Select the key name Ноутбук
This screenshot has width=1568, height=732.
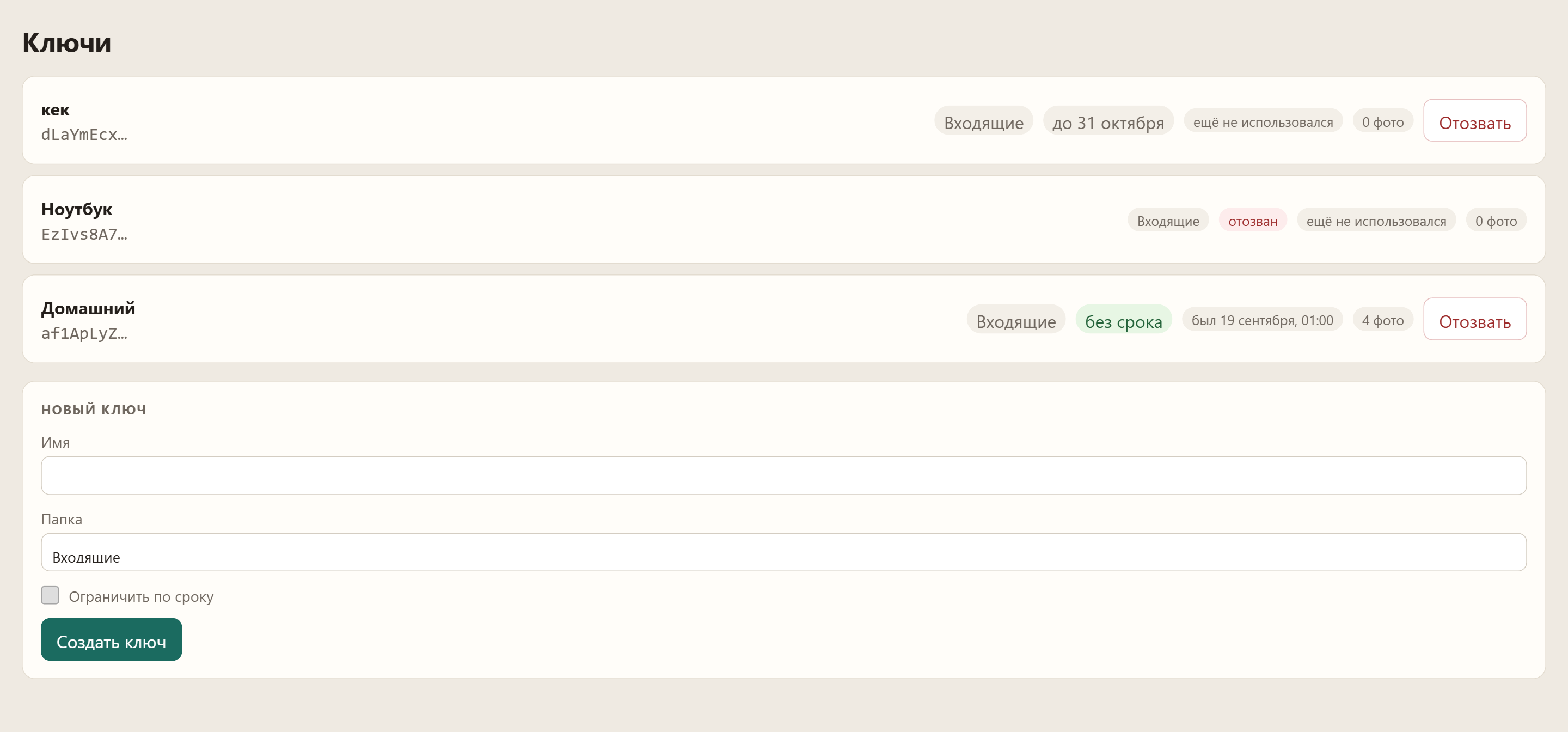(77, 209)
